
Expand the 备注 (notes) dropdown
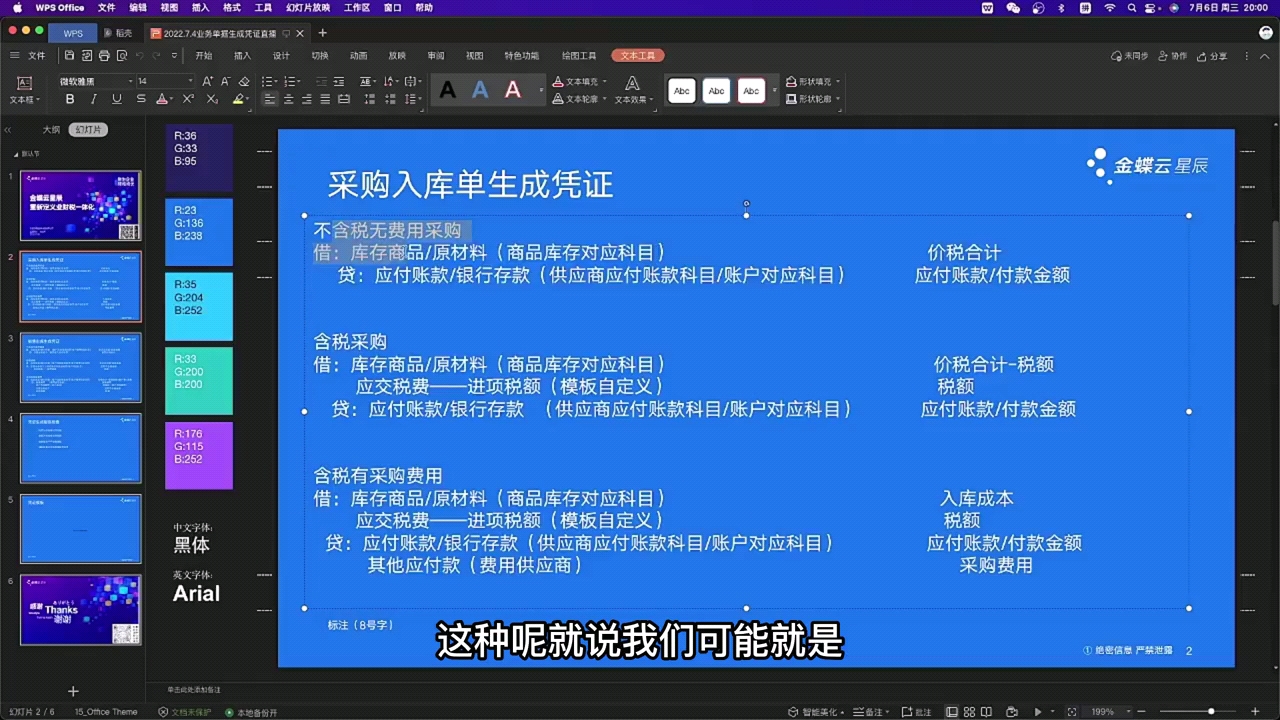click(888, 712)
